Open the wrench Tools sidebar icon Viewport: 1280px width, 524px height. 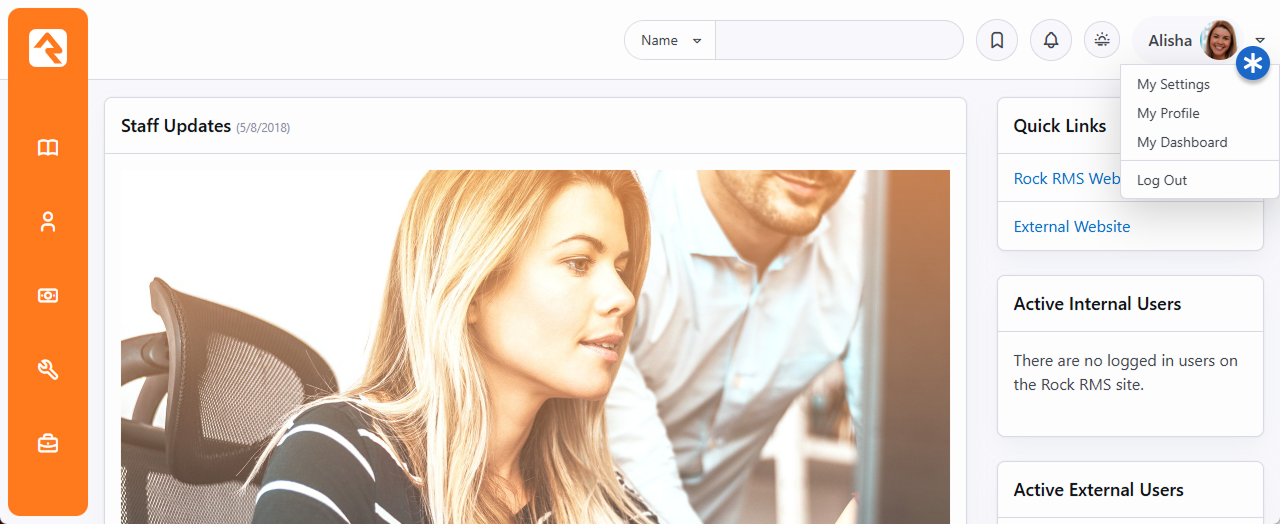pos(48,370)
